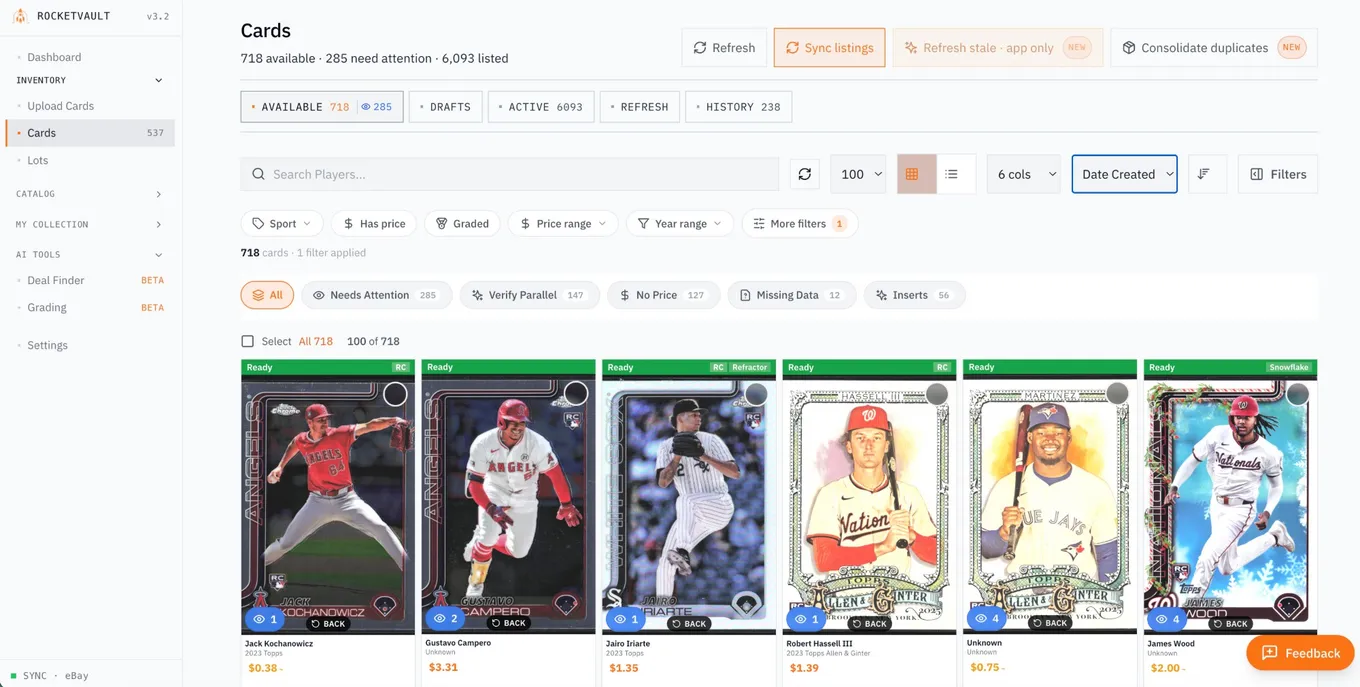Select the No Price filter chip
The height and width of the screenshot is (687, 1360).
663,295
